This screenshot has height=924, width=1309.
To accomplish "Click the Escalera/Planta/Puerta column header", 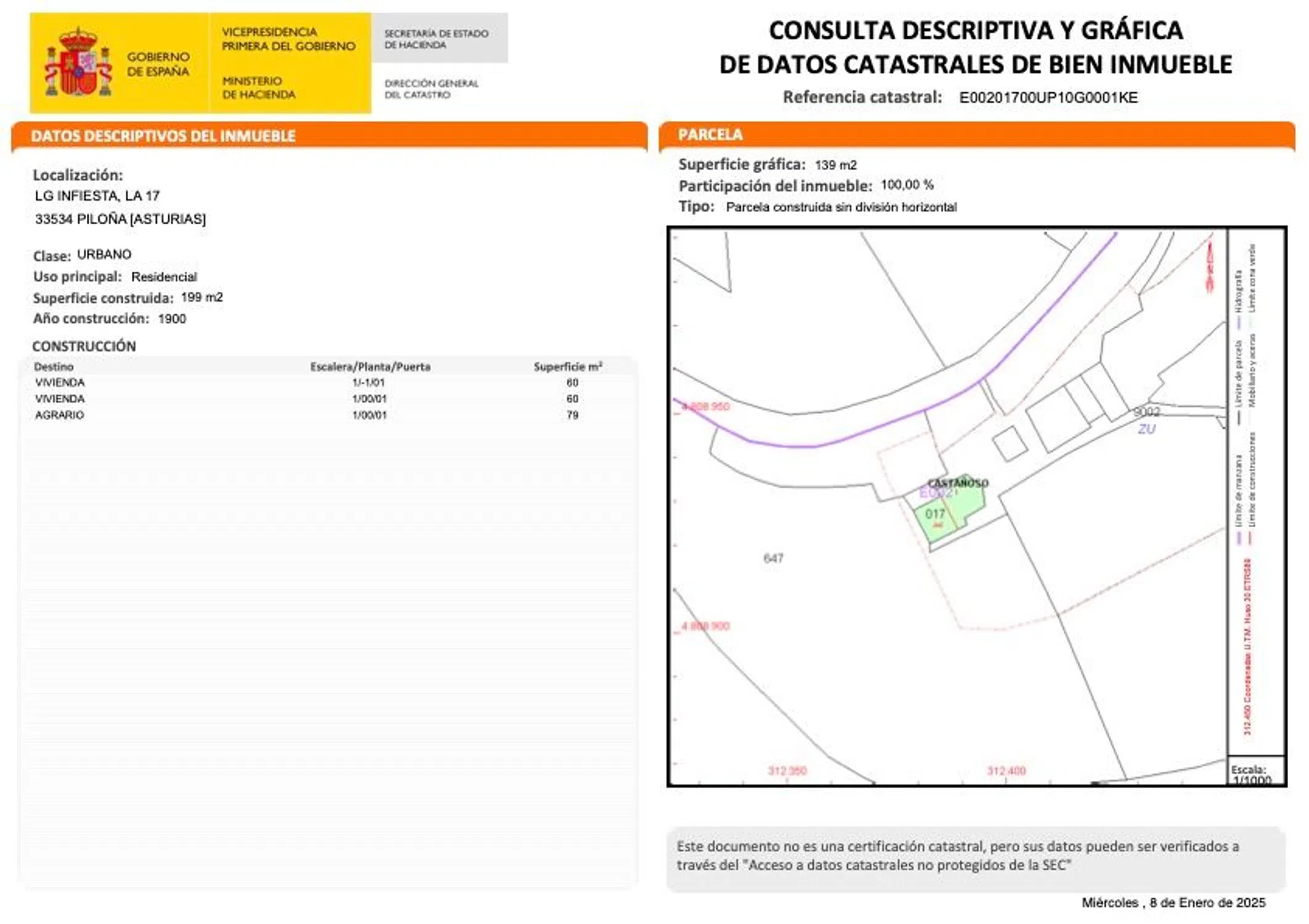I will tap(370, 367).
